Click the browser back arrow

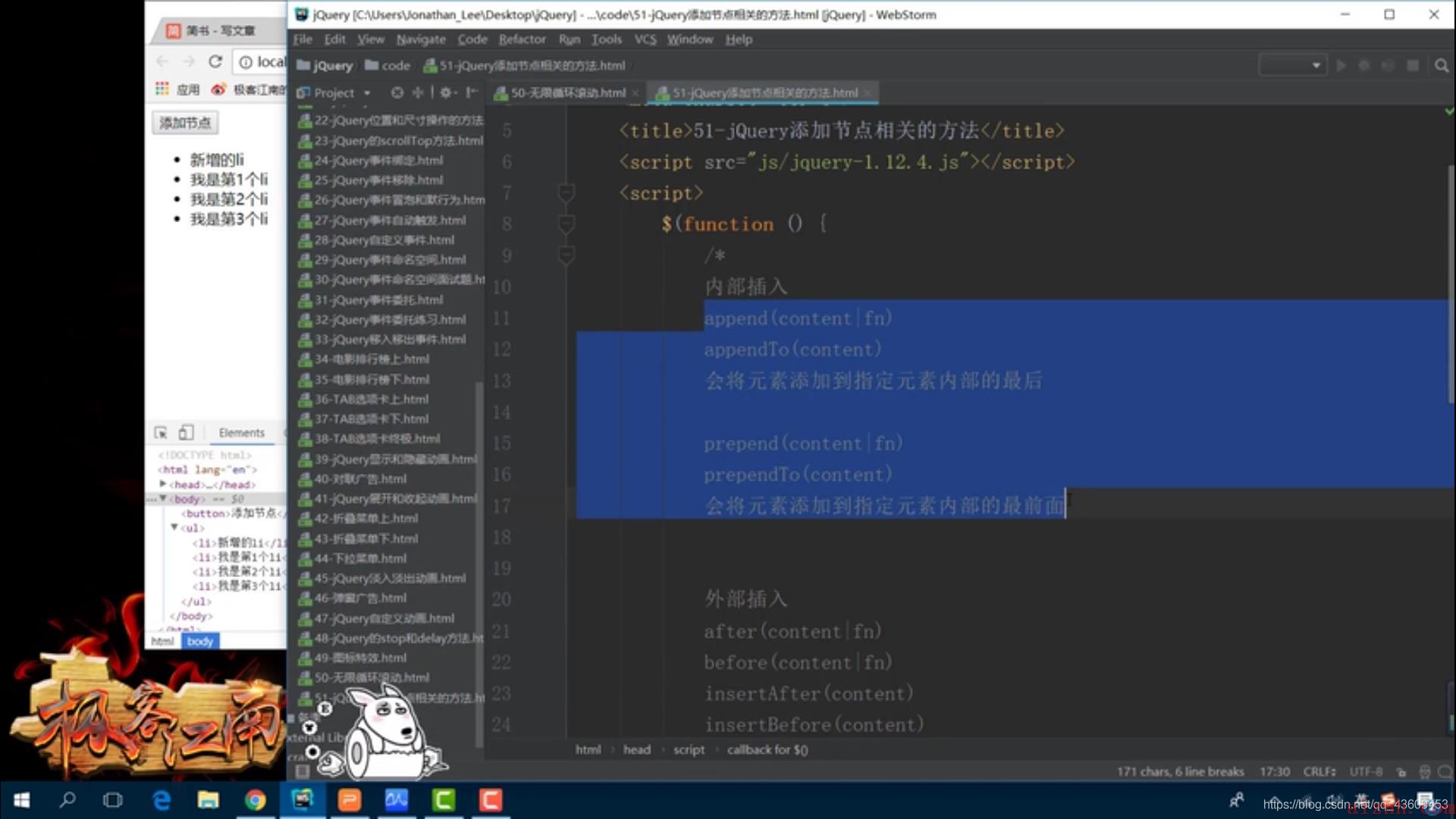pyautogui.click(x=162, y=61)
